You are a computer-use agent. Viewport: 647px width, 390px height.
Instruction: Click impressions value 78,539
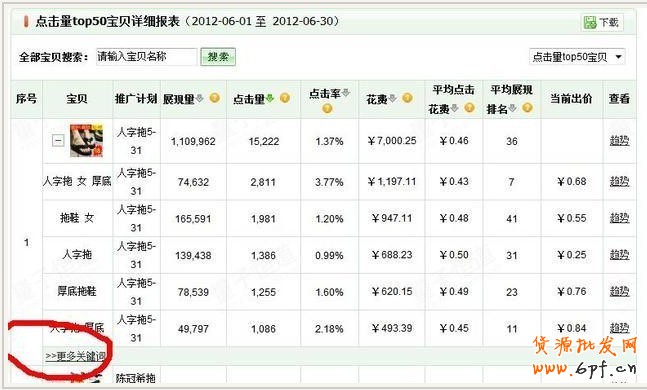pyautogui.click(x=193, y=292)
